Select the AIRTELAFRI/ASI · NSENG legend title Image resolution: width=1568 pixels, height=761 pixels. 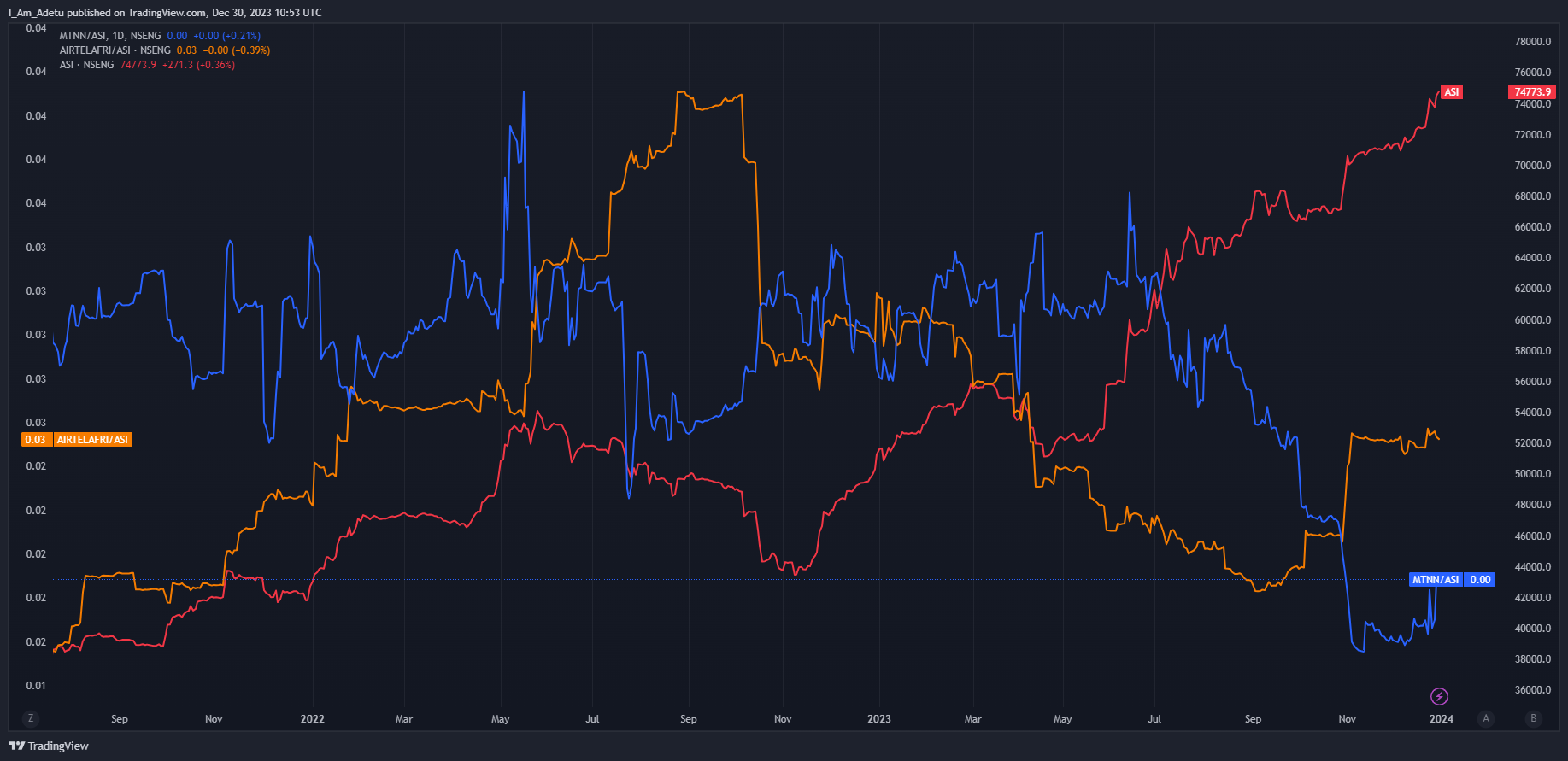pyautogui.click(x=115, y=50)
